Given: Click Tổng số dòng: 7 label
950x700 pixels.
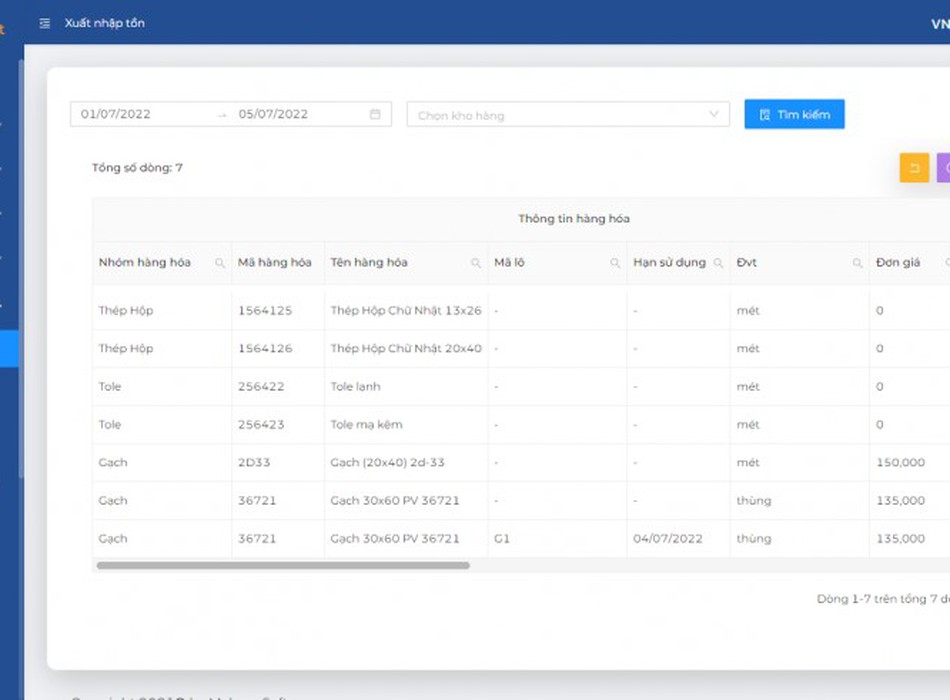Looking at the screenshot, I should 137,168.
